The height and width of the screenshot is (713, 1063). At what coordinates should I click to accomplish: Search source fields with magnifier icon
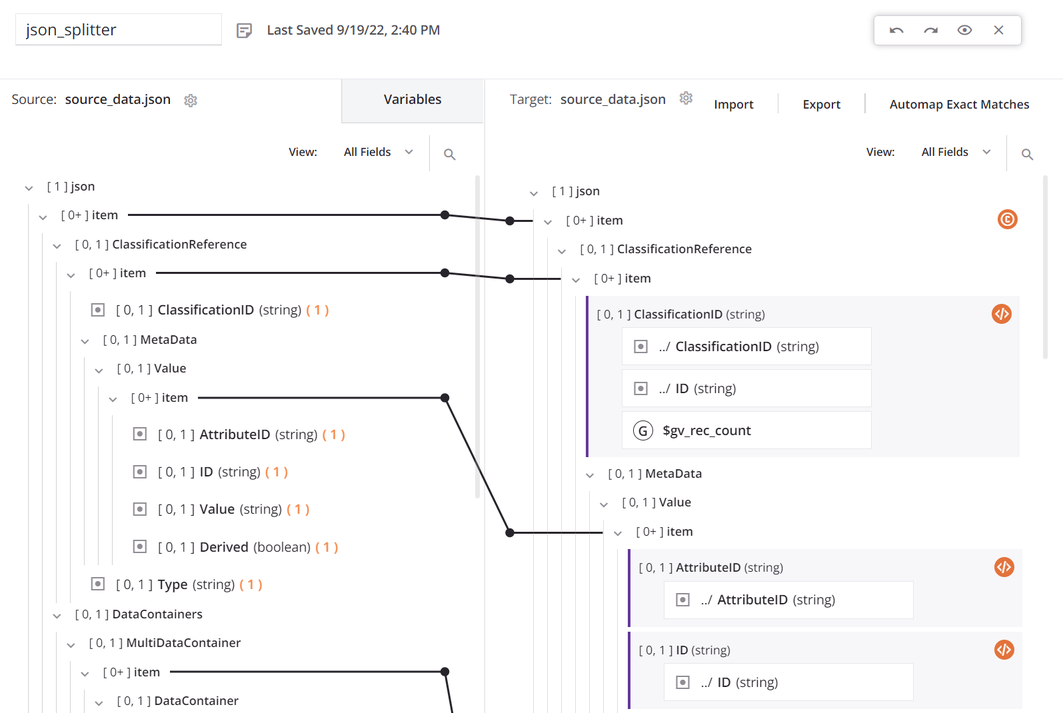pos(449,154)
